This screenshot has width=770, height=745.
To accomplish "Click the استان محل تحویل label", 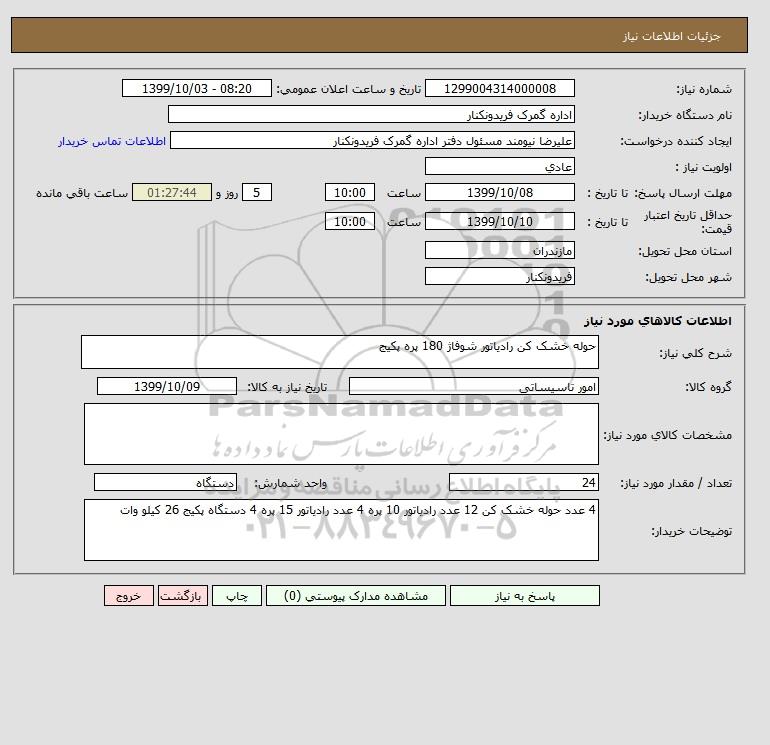I will point(685,251).
